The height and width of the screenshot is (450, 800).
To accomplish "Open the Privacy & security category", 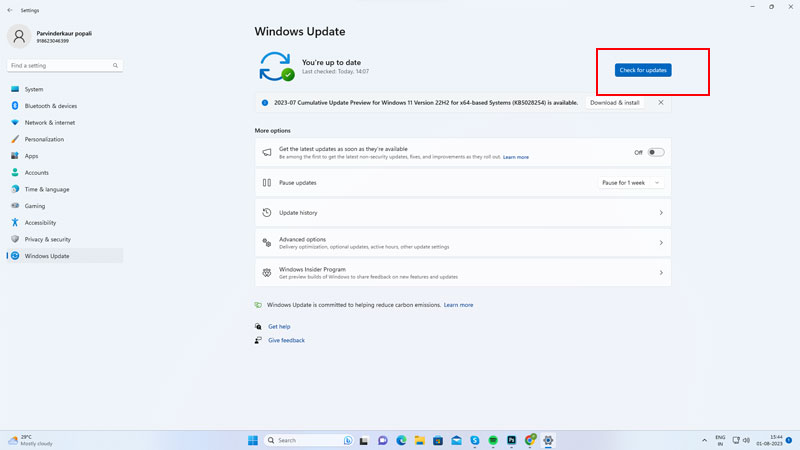I will 65,239.
